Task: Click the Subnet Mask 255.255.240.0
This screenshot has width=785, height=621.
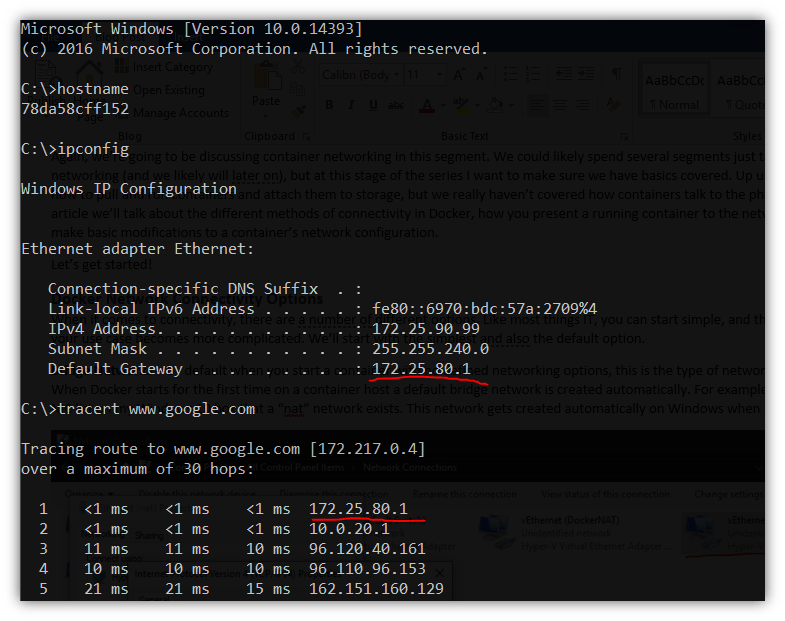Action: pos(431,349)
